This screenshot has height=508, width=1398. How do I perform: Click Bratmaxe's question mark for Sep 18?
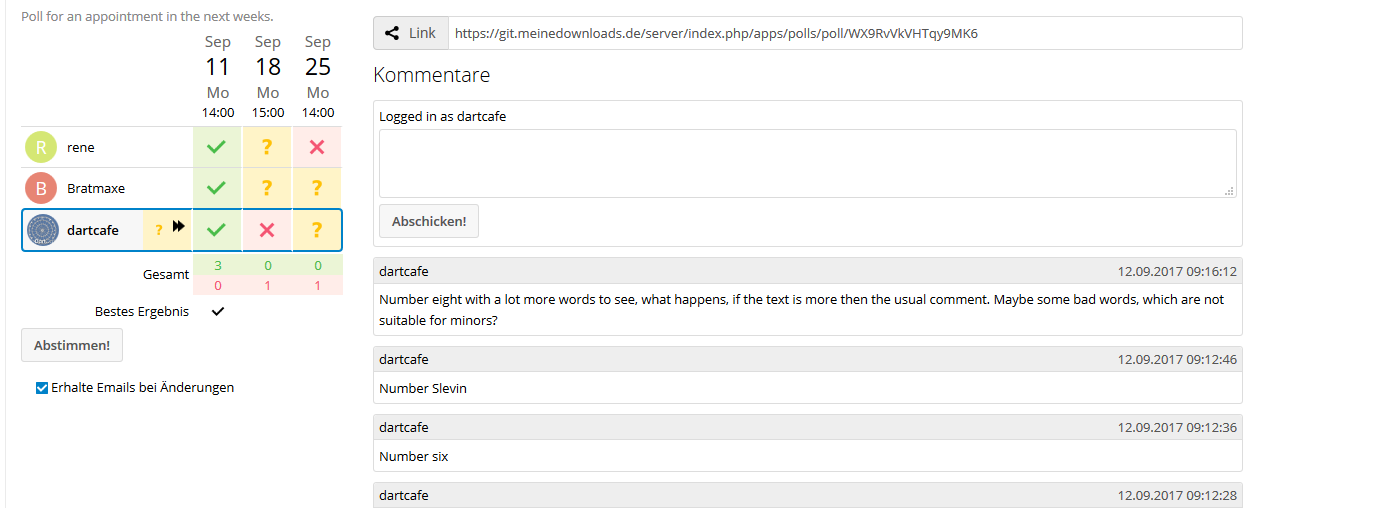(x=267, y=188)
